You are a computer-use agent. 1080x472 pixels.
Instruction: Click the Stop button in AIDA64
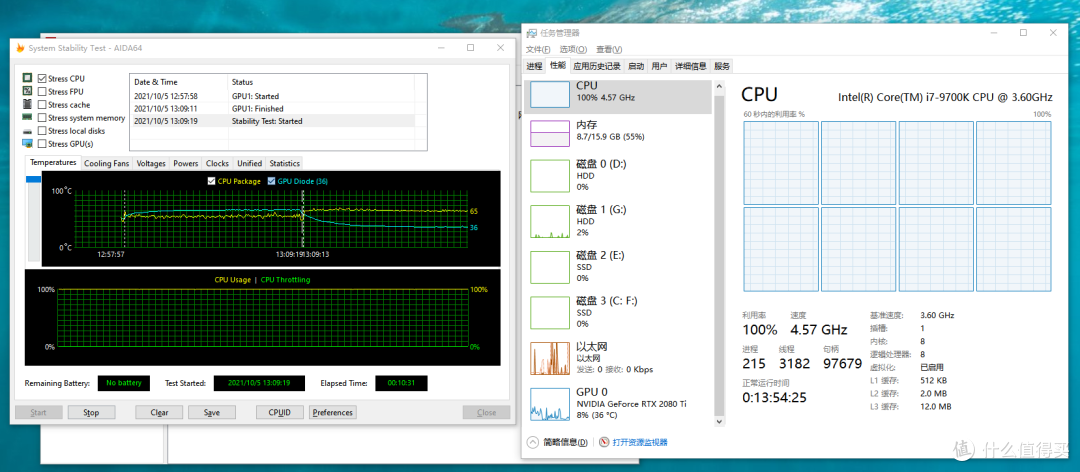pyautogui.click(x=91, y=413)
